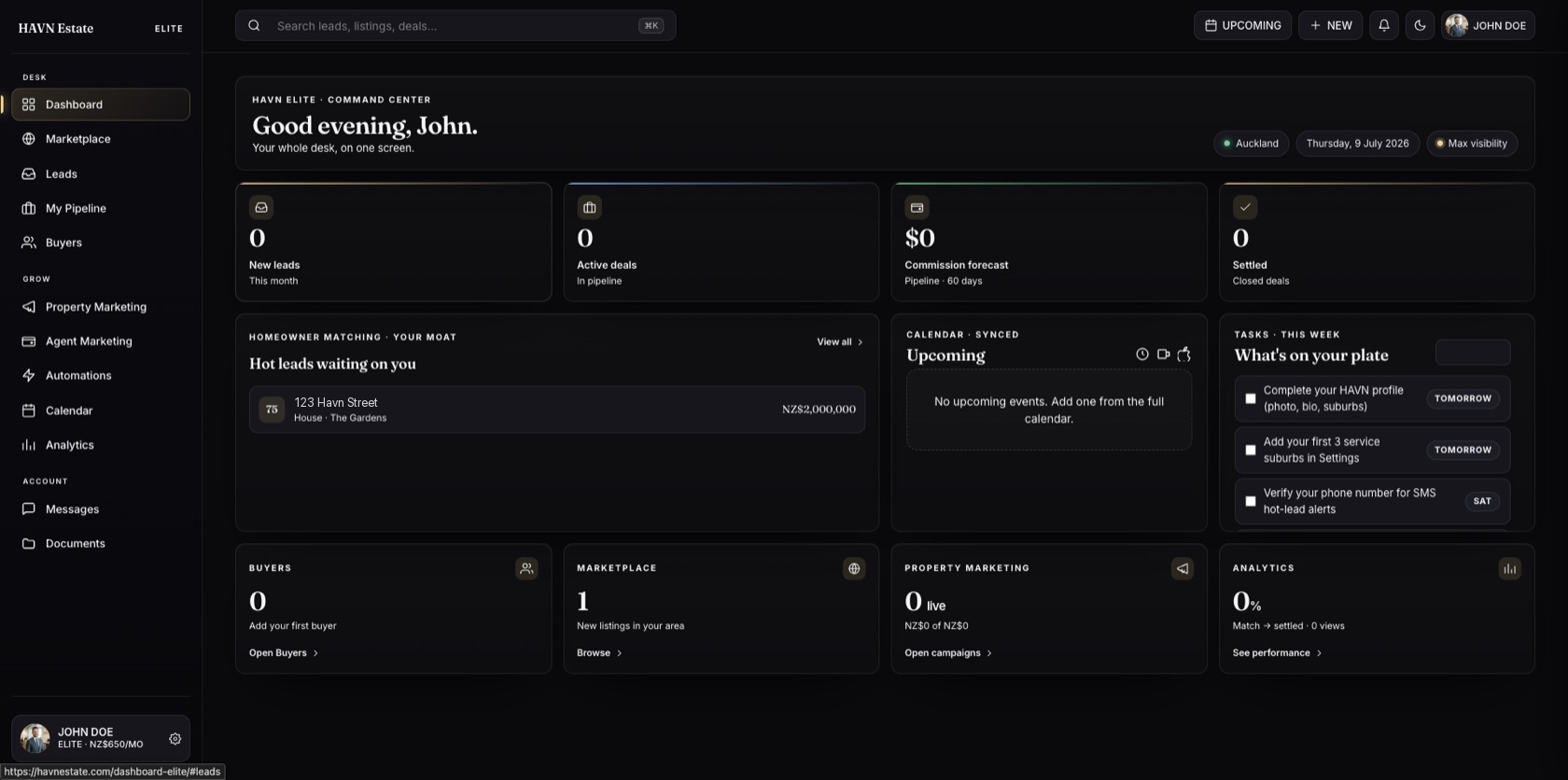Check Complete your HAVN profile task
Image resolution: width=1568 pixels, height=780 pixels.
(x=1251, y=398)
